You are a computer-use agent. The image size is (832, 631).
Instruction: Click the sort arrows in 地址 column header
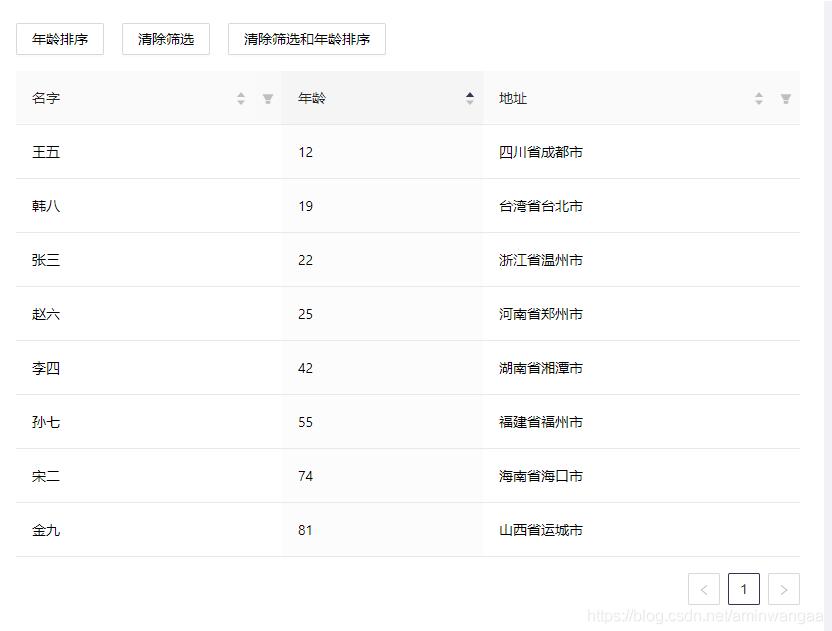coord(759,99)
